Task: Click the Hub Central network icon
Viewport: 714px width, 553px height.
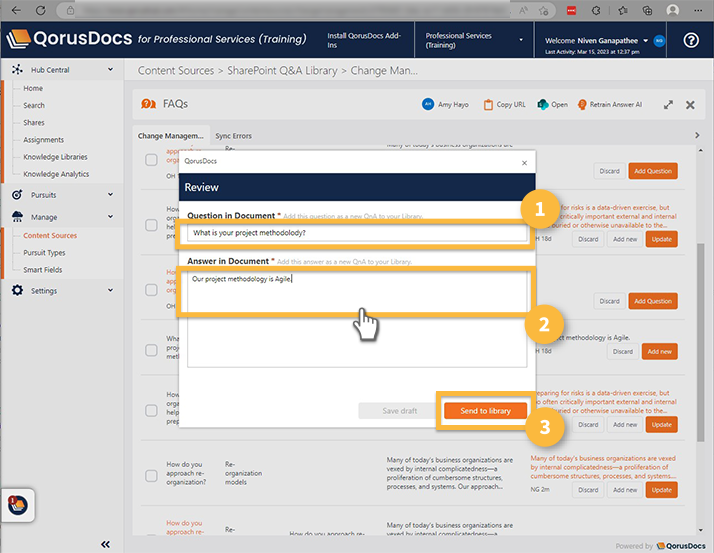Action: [x=17, y=69]
